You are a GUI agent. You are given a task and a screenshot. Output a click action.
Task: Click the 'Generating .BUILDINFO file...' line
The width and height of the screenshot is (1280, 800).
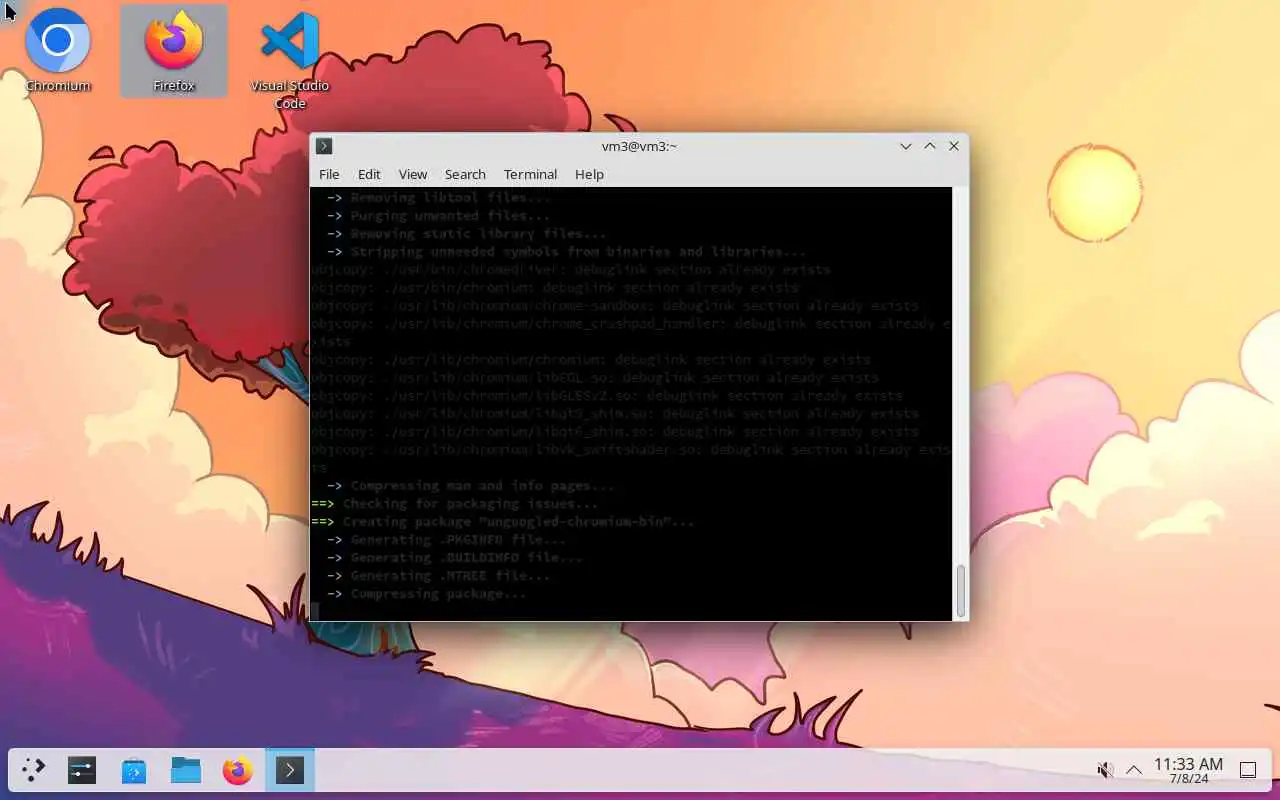[x=454, y=558]
